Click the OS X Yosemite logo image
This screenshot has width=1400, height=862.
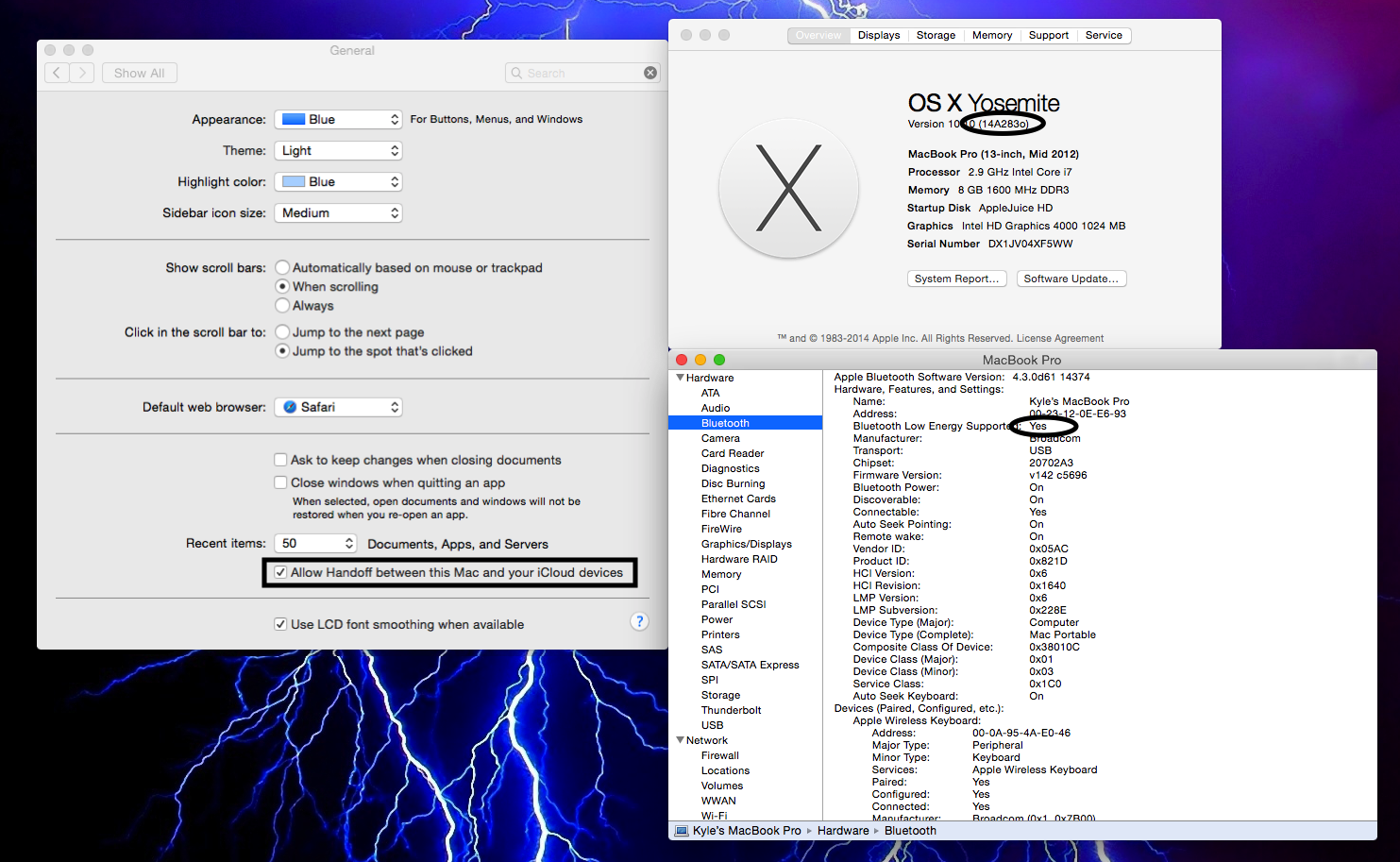point(788,188)
